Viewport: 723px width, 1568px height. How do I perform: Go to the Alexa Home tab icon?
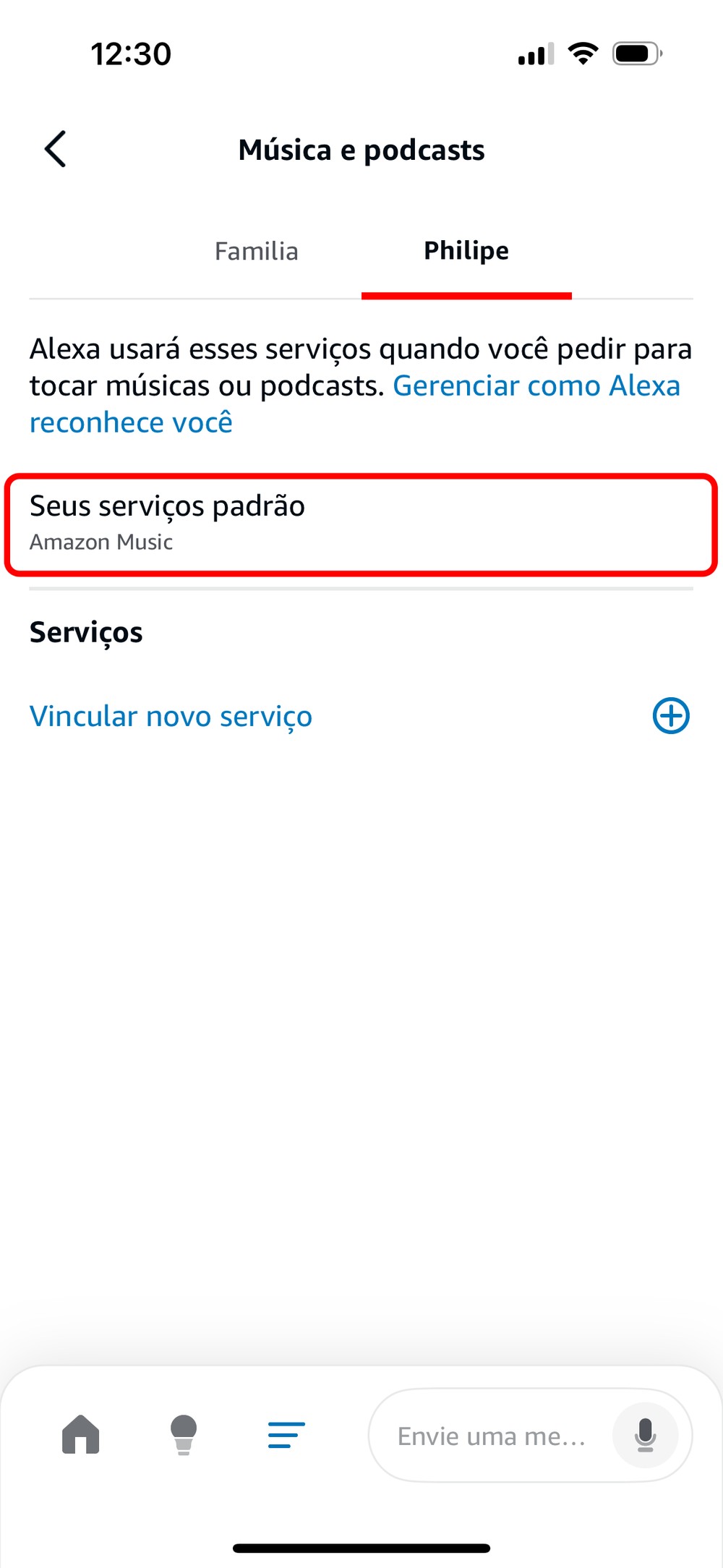click(80, 1434)
